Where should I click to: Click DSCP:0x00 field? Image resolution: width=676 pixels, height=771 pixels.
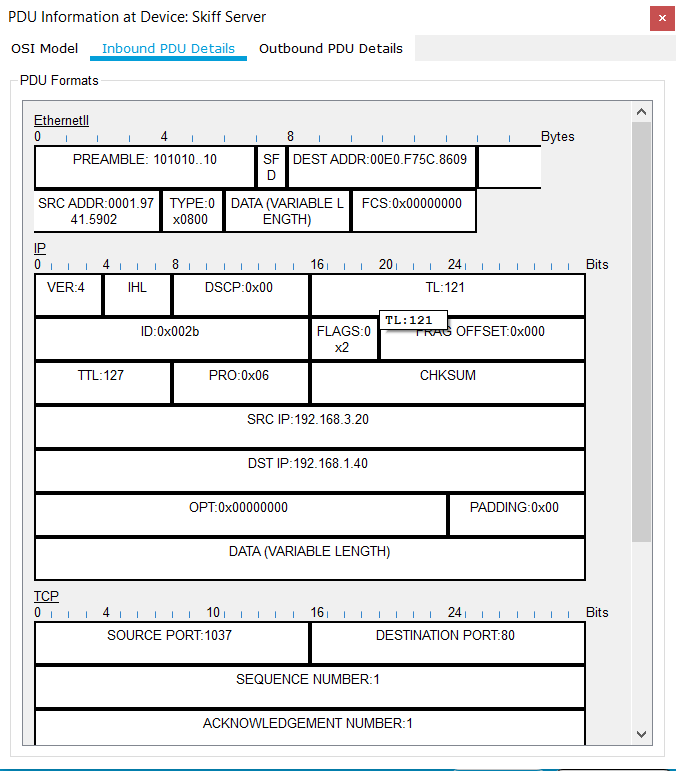point(241,295)
